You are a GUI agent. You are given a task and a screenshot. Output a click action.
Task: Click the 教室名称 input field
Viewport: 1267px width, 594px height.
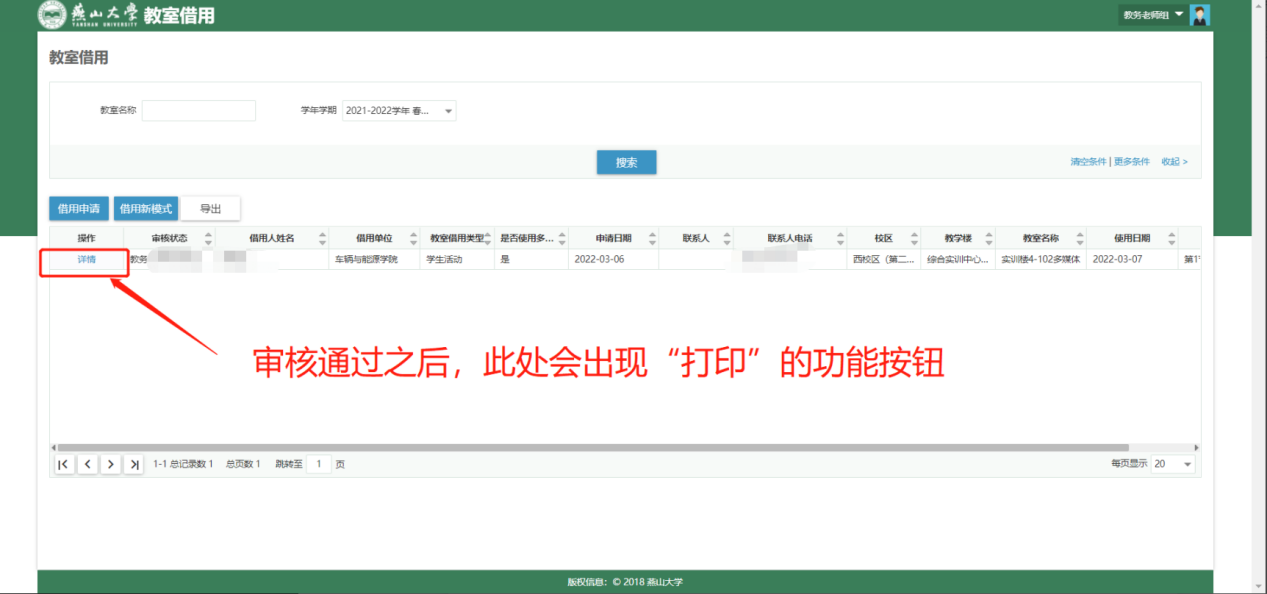point(198,111)
